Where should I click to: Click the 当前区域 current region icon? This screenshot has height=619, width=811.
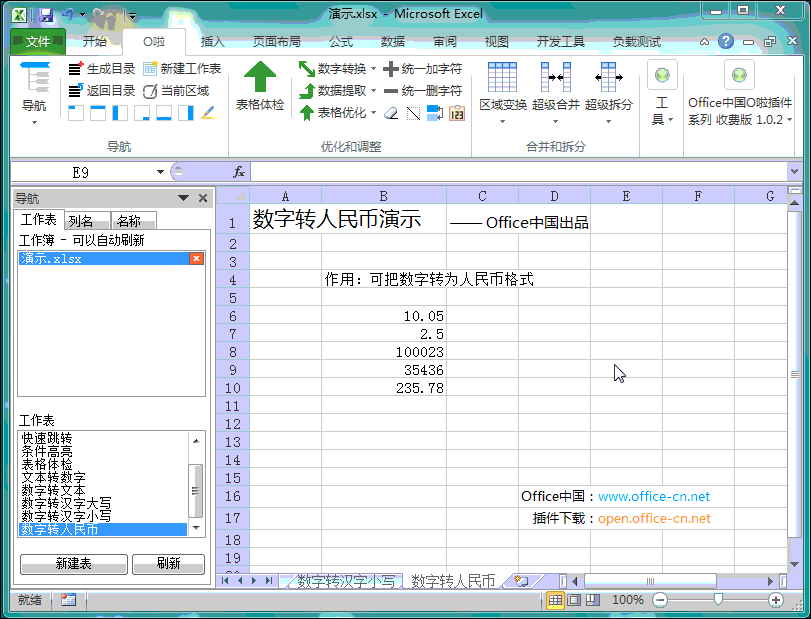[150, 91]
